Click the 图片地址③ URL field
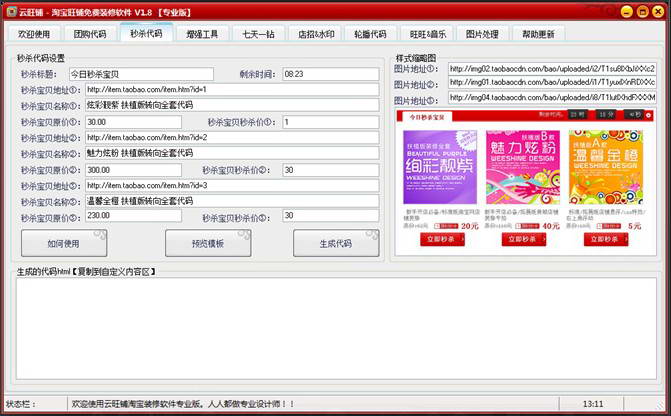This screenshot has height=416, width=671. pos(552,98)
